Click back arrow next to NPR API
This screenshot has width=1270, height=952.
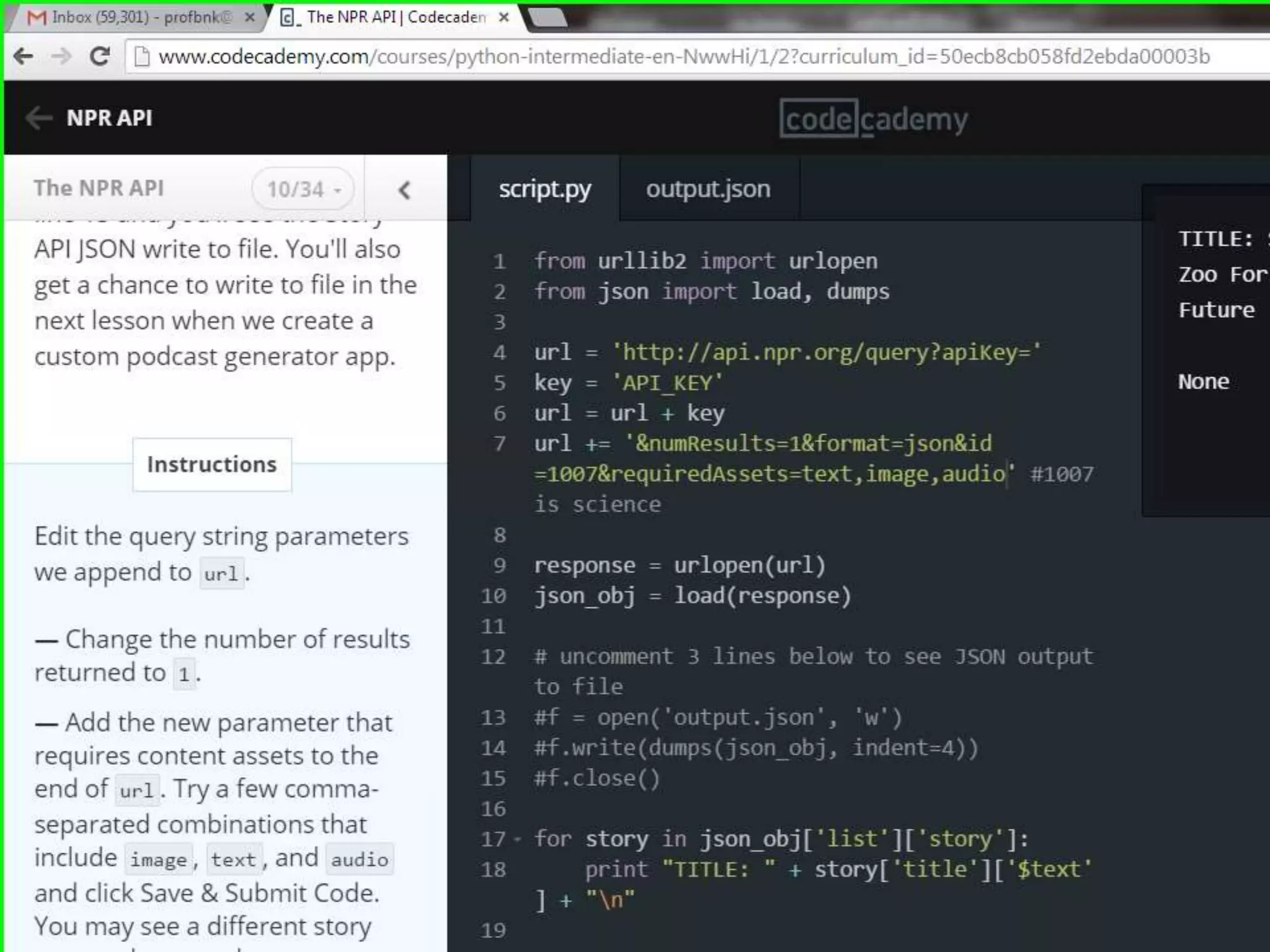tap(39, 118)
